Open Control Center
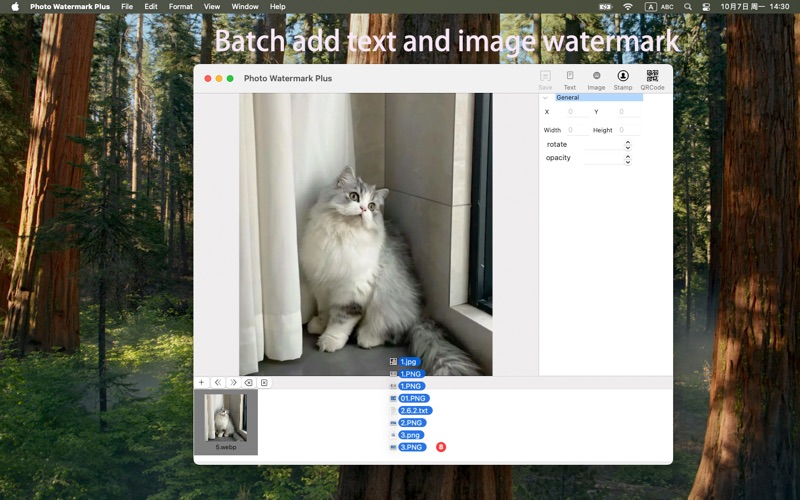Image resolution: width=800 pixels, height=500 pixels. point(706,7)
